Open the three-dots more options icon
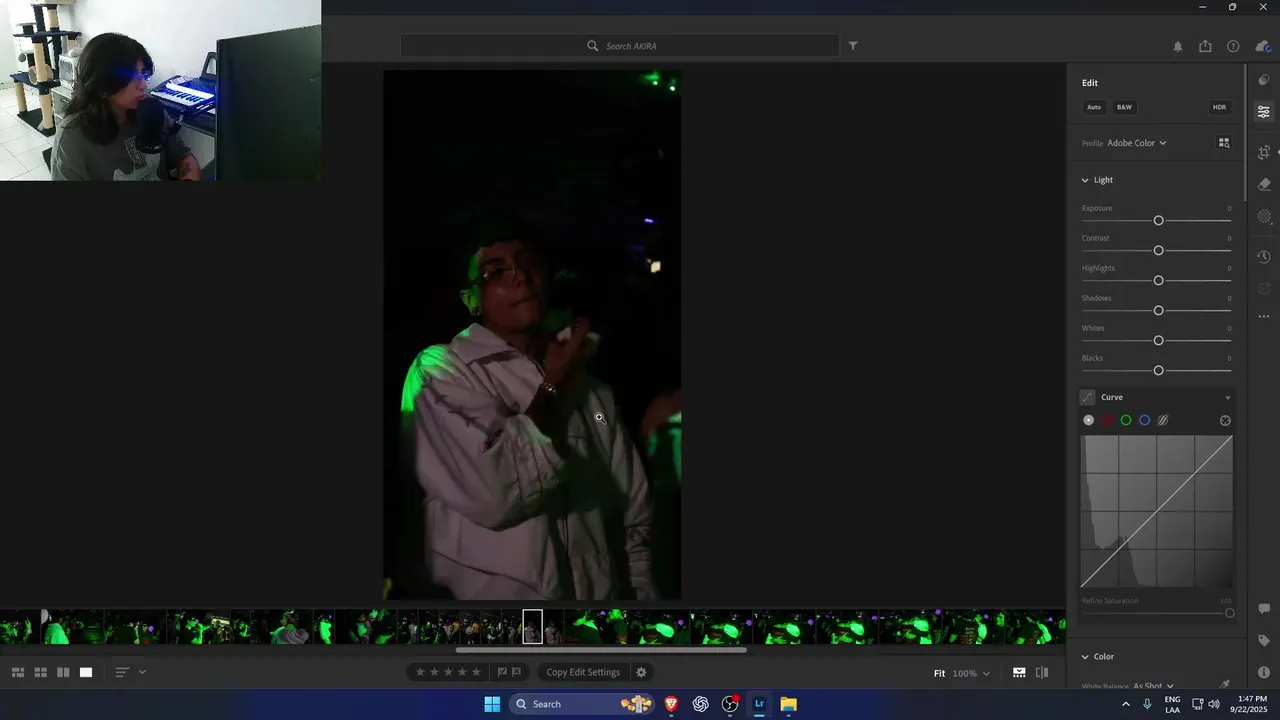 pos(1264,316)
